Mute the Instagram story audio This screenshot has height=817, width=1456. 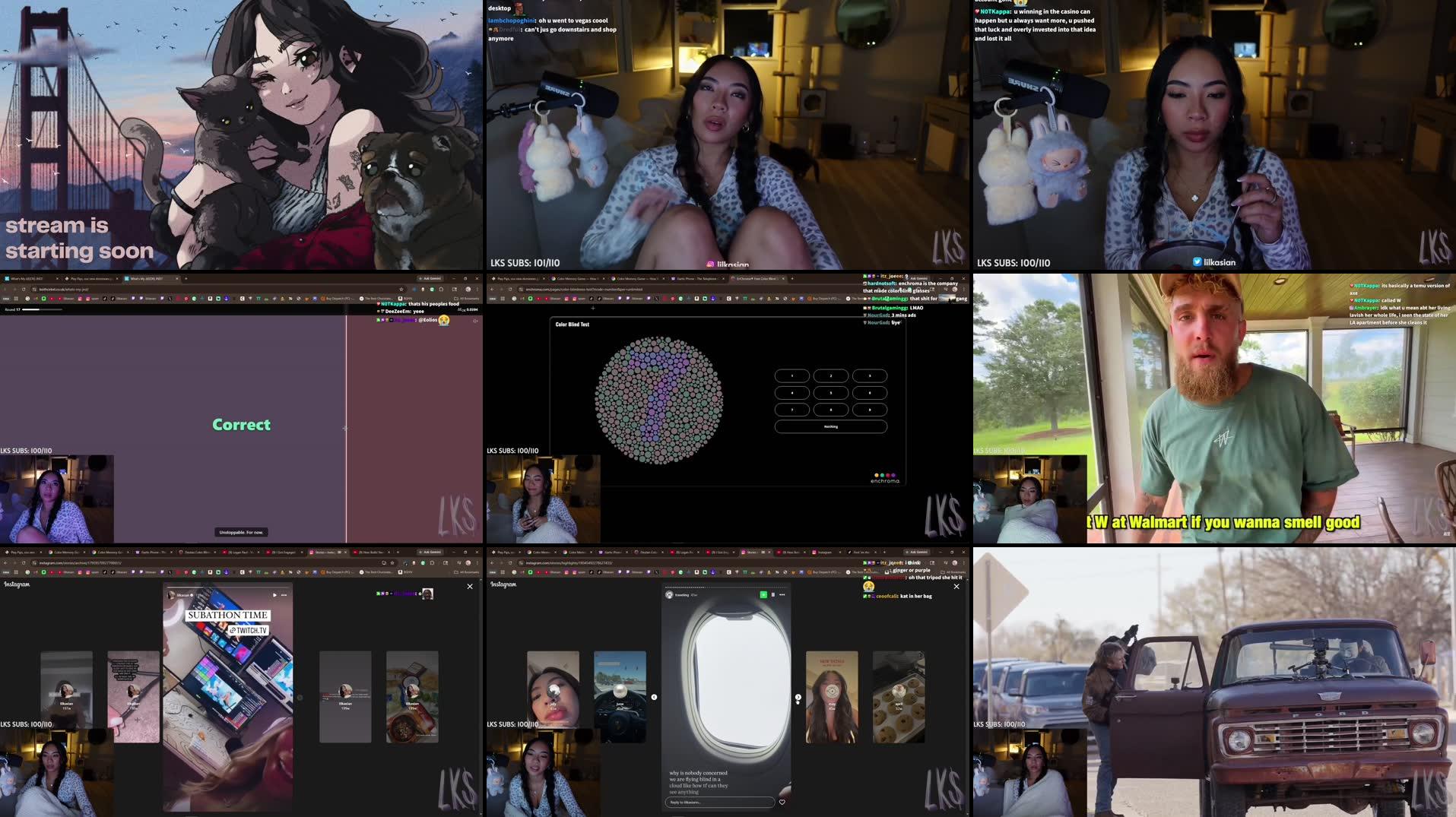763,594
